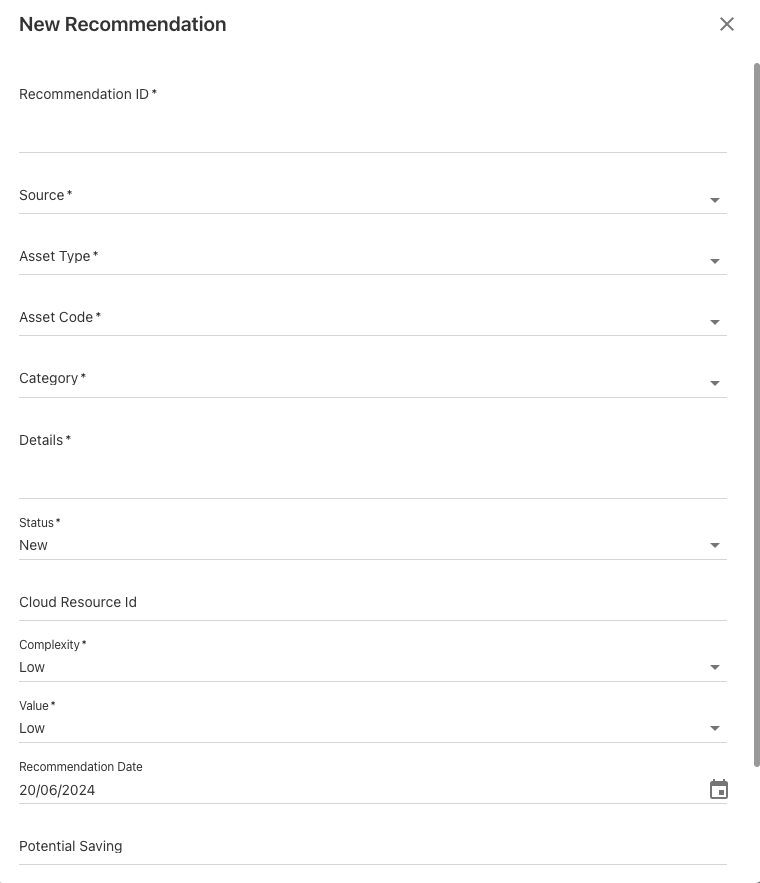The height and width of the screenshot is (883, 760).
Task: Focus the Cloud Resource Id field
Action: tap(372, 603)
